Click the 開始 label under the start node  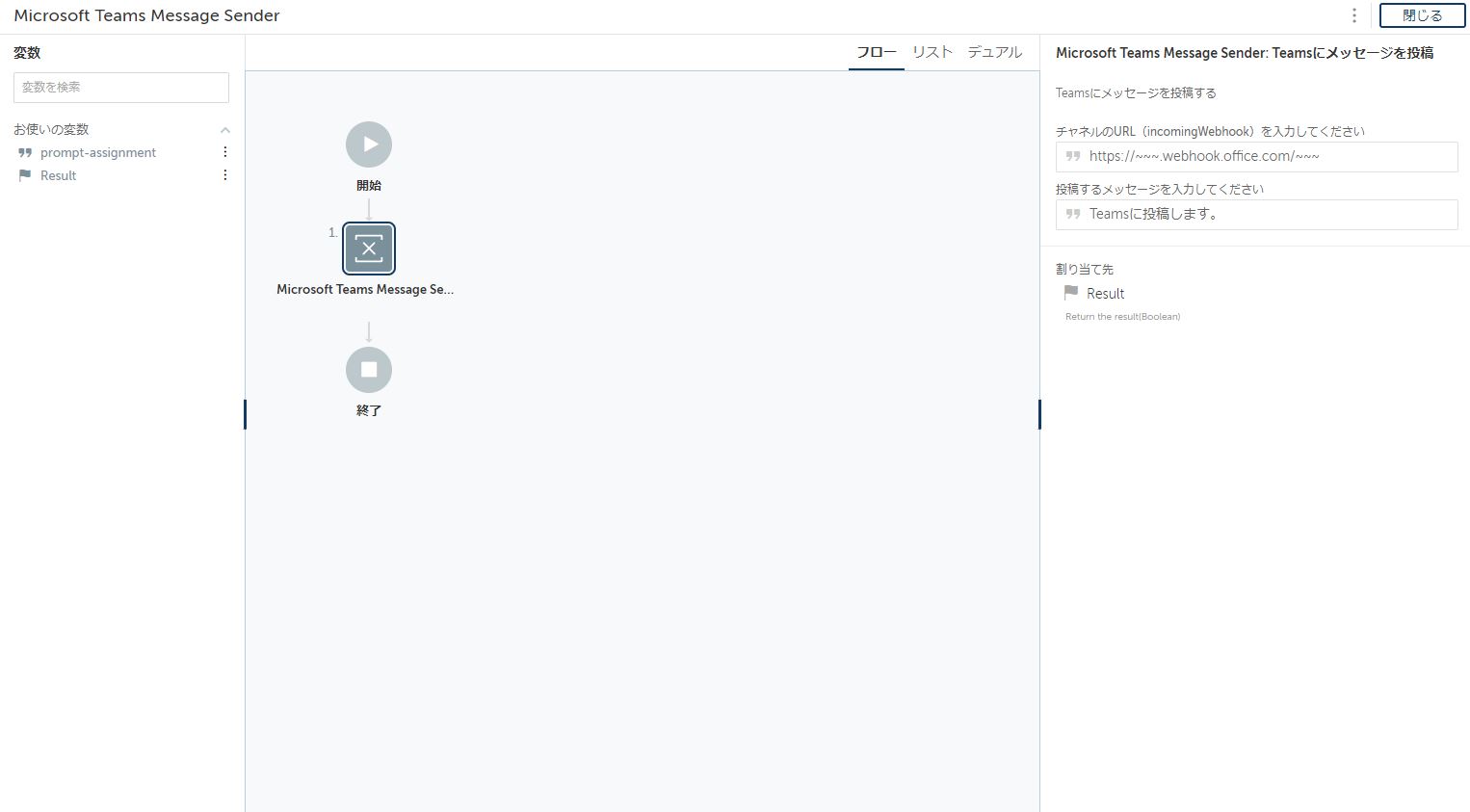pos(369,185)
